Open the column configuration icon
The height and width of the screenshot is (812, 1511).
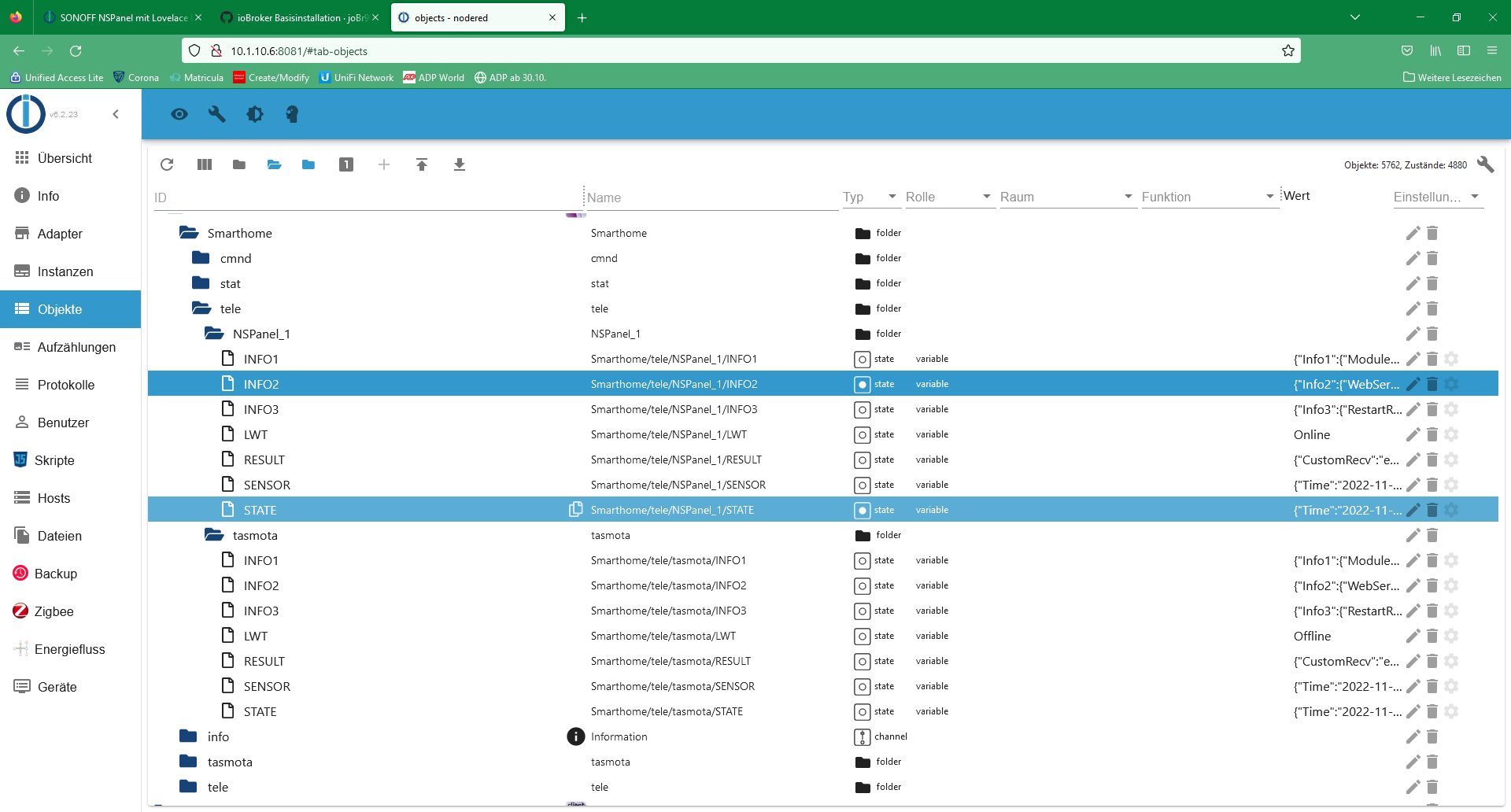coord(205,164)
